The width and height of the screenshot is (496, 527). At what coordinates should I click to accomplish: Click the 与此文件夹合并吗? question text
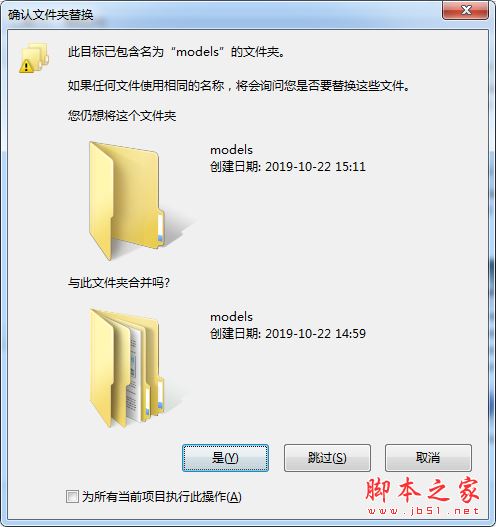coord(119,283)
